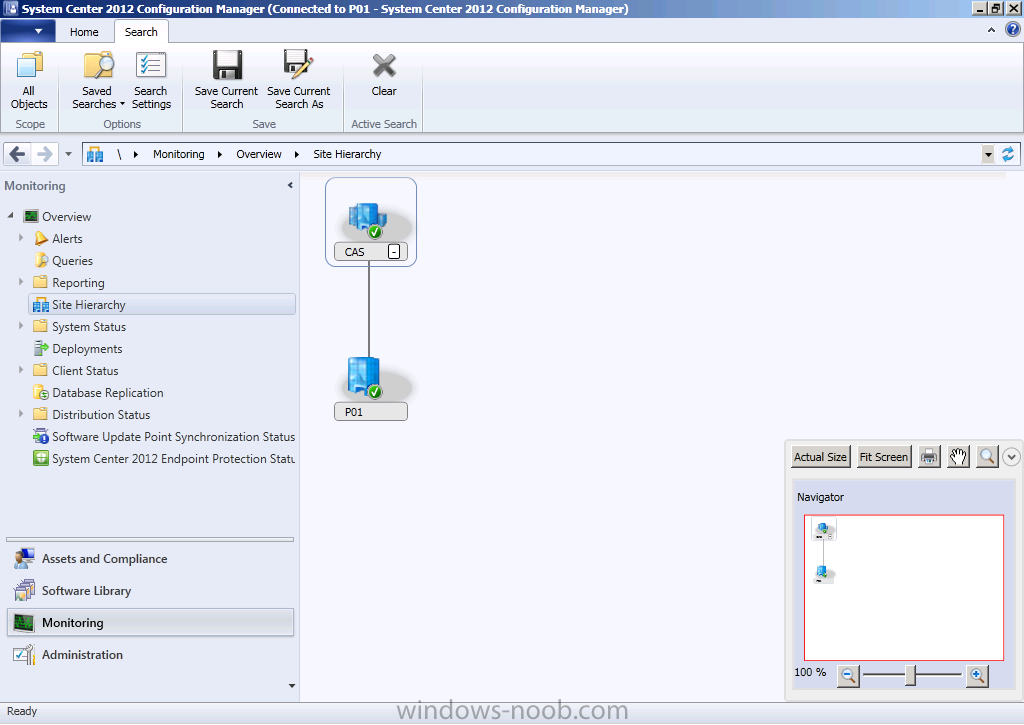Open Search Settings in the ribbon
This screenshot has height=725, width=1024.
click(x=151, y=81)
